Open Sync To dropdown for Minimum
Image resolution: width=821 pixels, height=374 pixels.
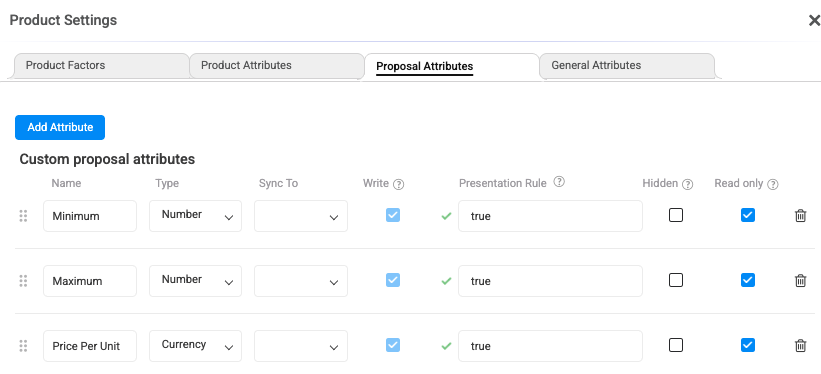point(301,216)
